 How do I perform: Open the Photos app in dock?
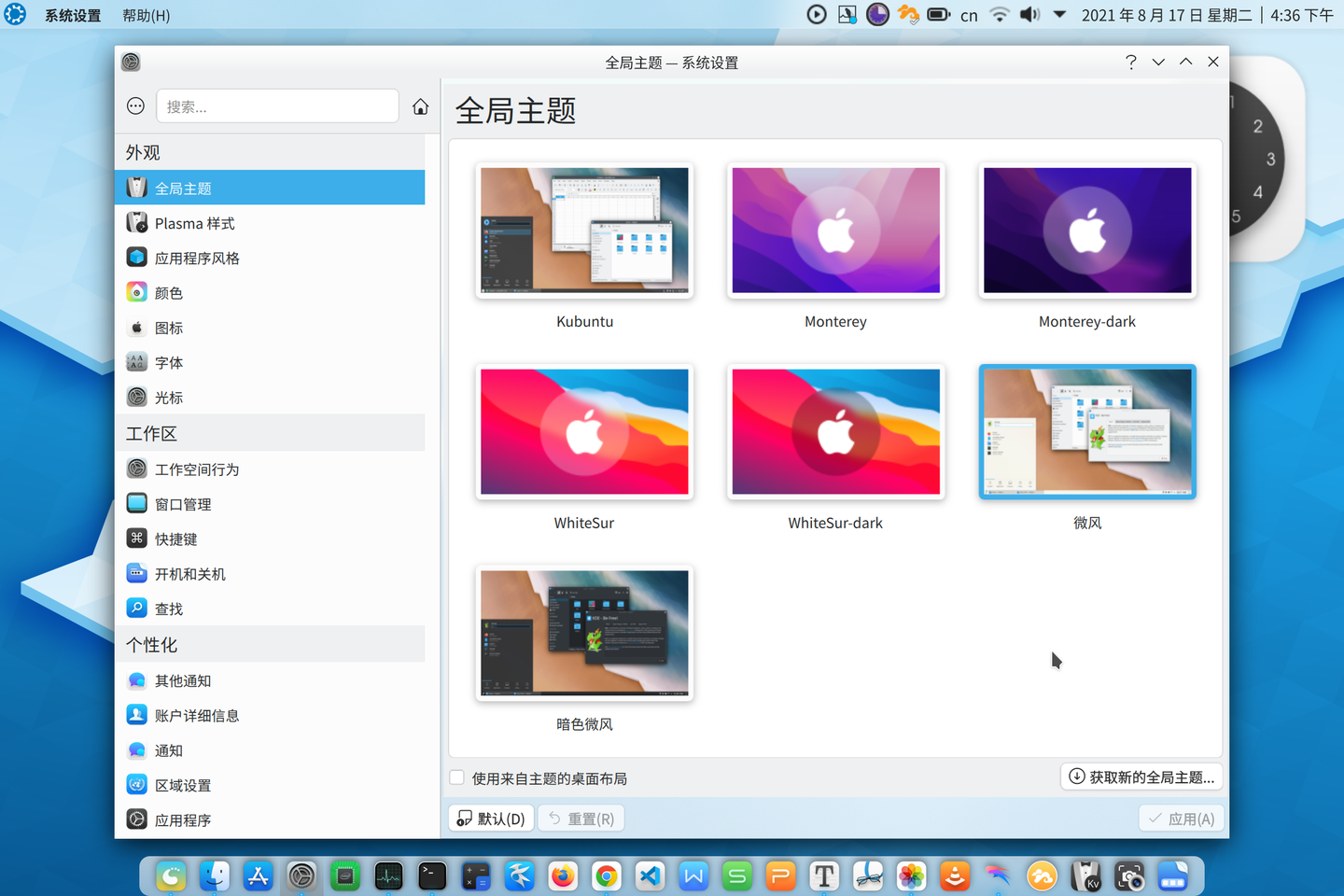click(911, 875)
